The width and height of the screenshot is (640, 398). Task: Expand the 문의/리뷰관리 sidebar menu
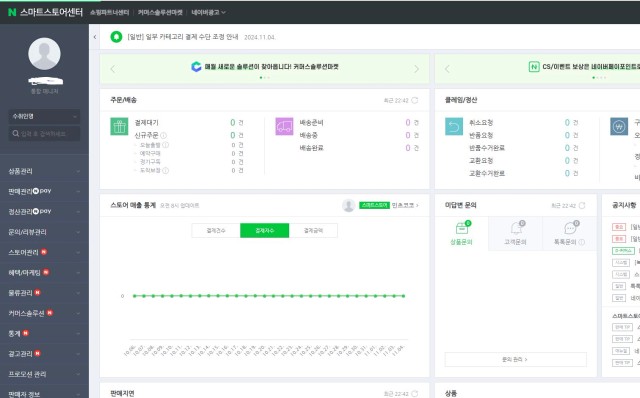pos(44,232)
